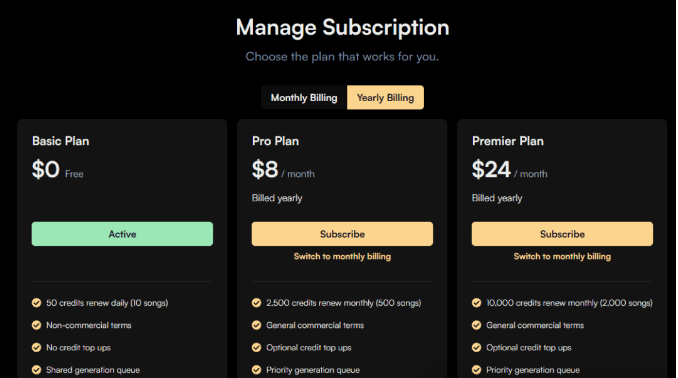This screenshot has width=678, height=378.
Task: Click checkmark icon beside Pro Plan's General commercial terms
Action: (x=256, y=325)
